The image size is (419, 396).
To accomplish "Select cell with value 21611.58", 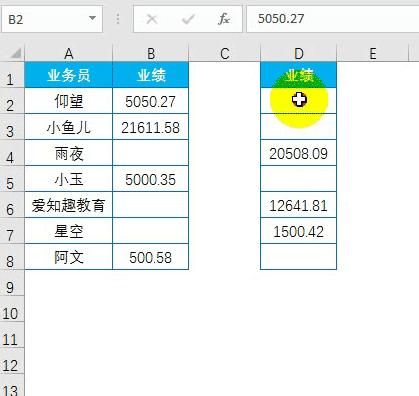I will pyautogui.click(x=151, y=127).
